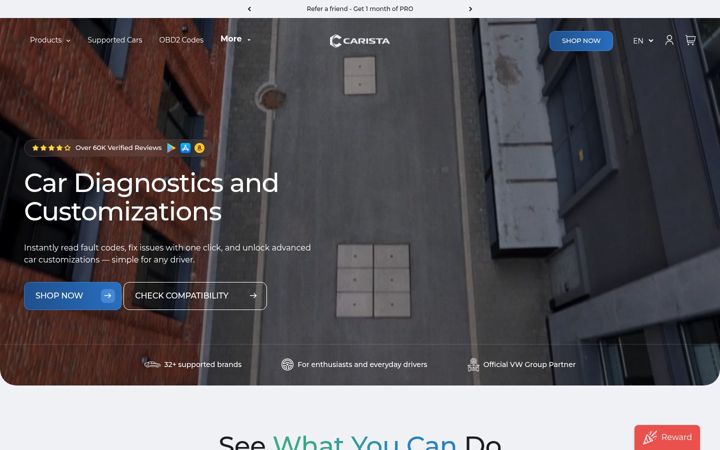Click the 32+ supported brands text
This screenshot has width=720, height=450.
click(202, 365)
